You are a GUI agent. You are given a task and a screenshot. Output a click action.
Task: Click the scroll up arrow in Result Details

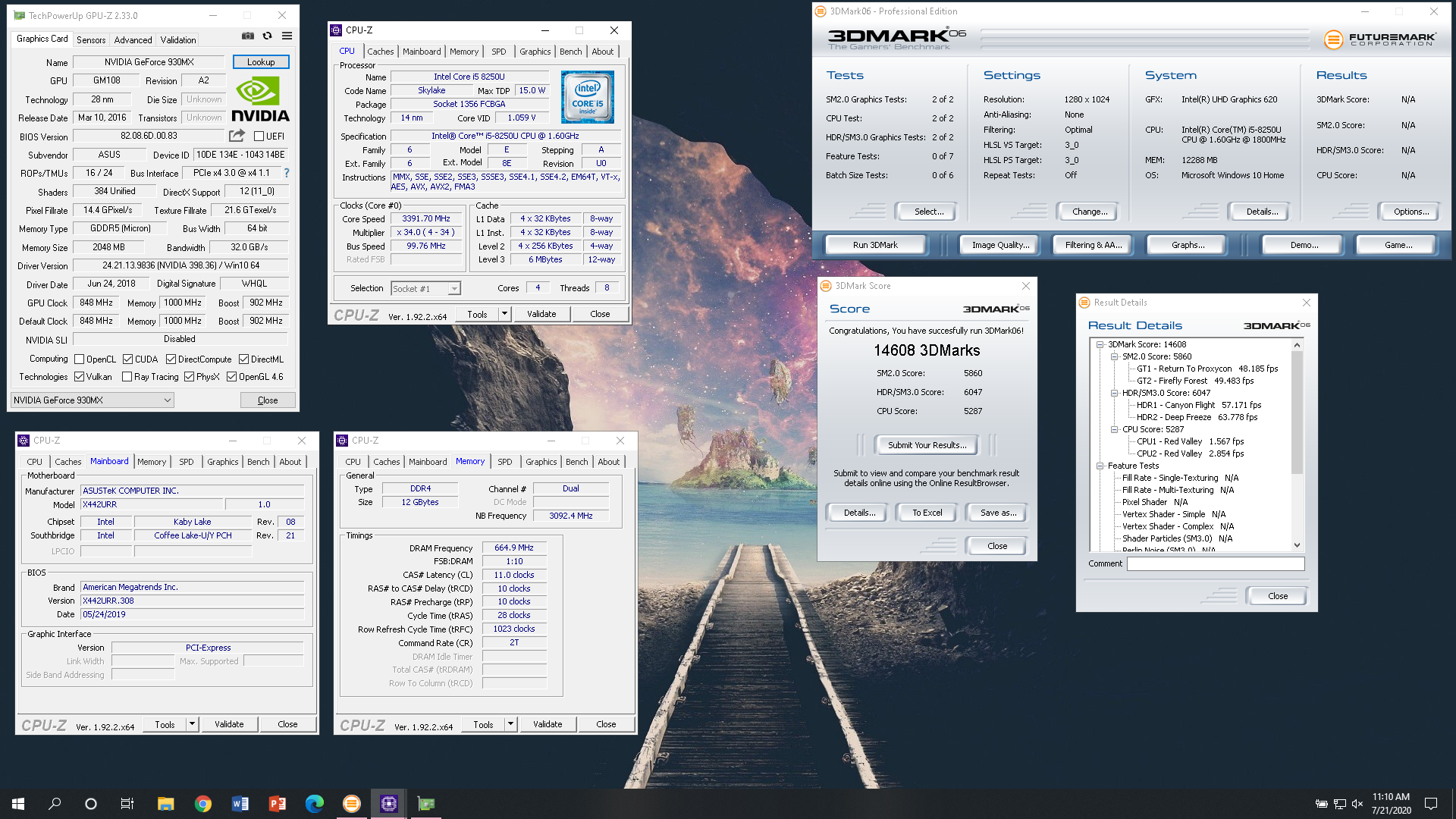[1297, 345]
